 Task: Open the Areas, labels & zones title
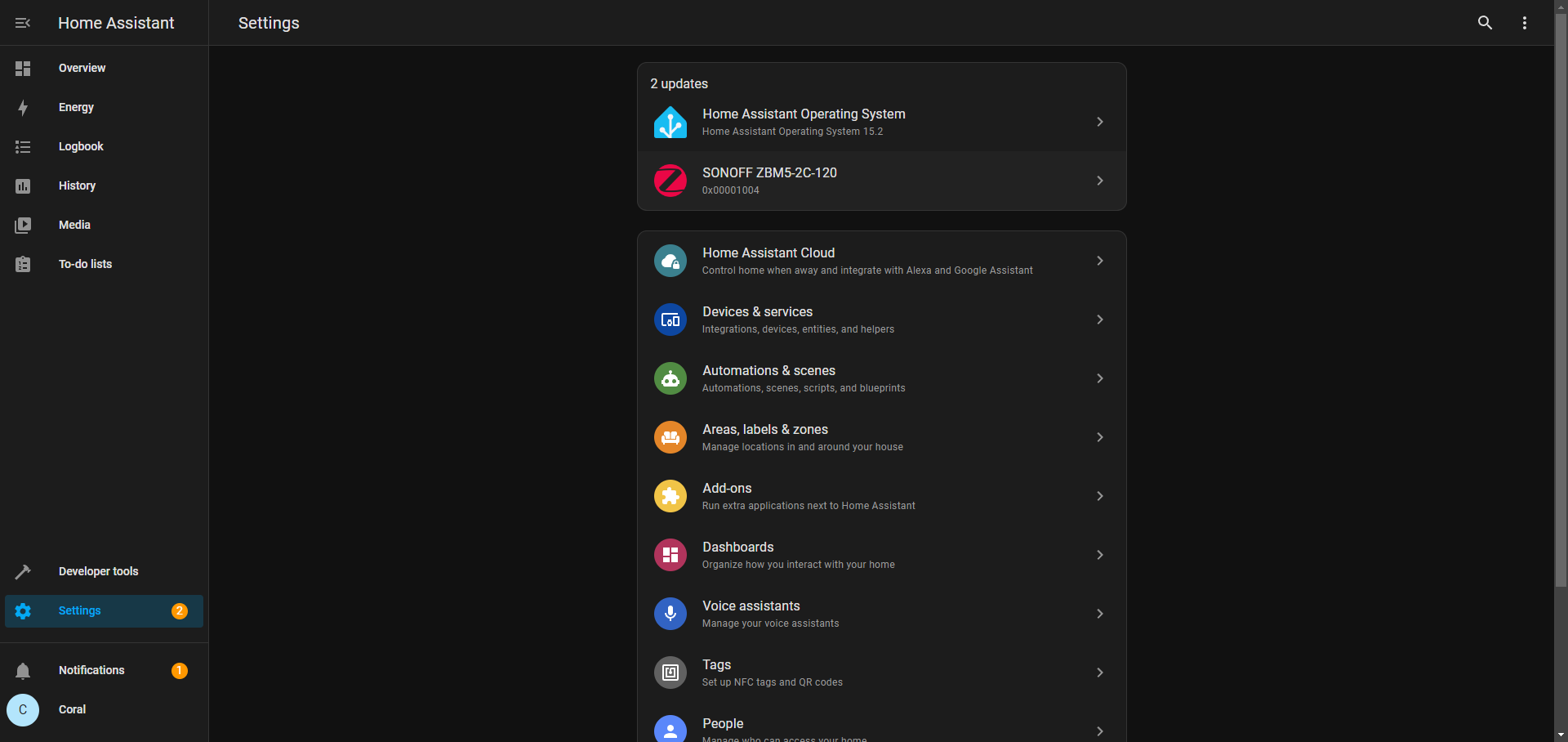click(765, 429)
